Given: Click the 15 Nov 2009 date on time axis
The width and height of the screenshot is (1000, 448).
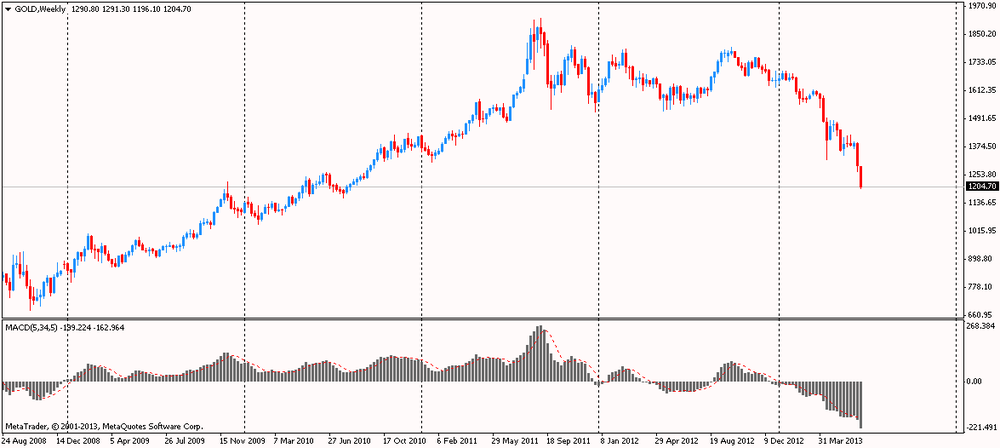Looking at the screenshot, I should (243, 440).
